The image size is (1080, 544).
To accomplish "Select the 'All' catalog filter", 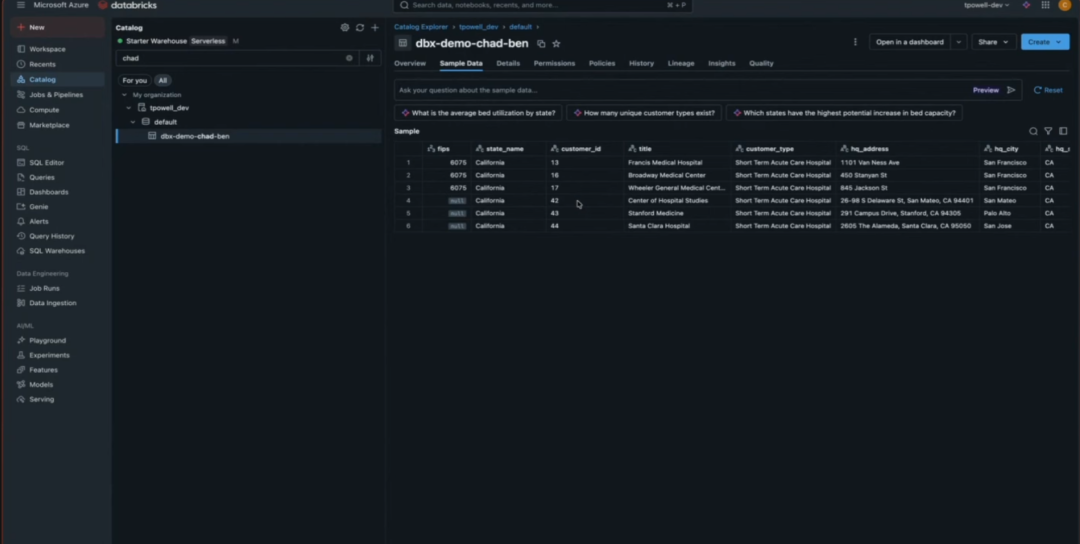I will point(163,81).
